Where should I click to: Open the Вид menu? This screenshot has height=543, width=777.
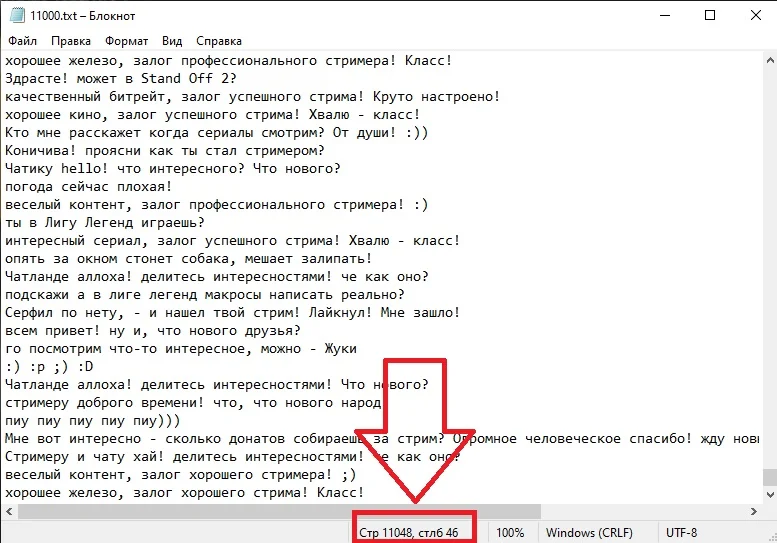(172, 41)
